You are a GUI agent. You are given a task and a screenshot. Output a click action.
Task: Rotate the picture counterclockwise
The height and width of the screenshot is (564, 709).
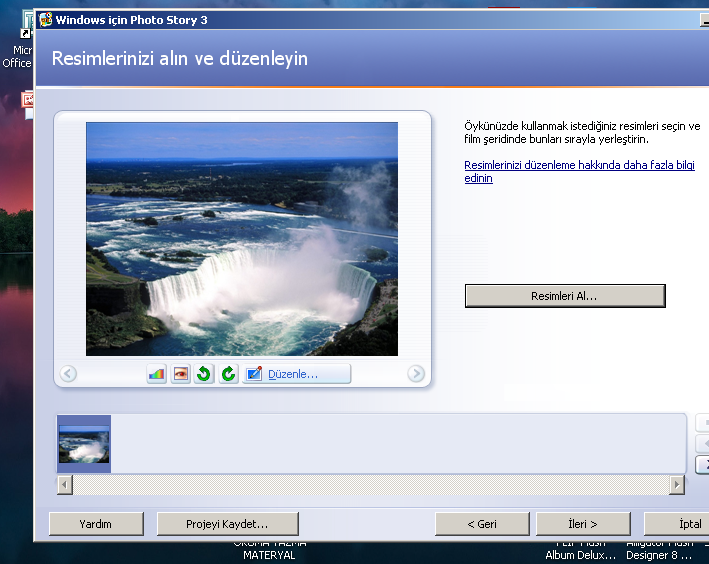(204, 374)
